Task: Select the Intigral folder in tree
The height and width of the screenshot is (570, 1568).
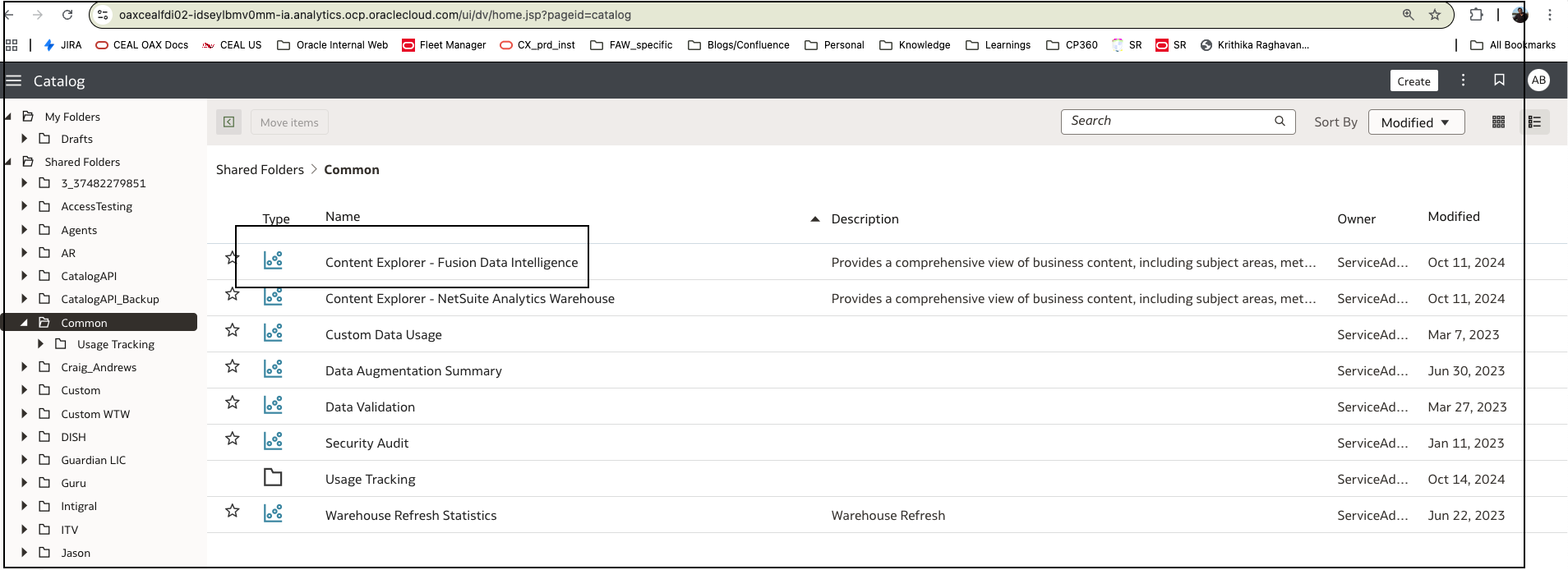Action: point(79,506)
